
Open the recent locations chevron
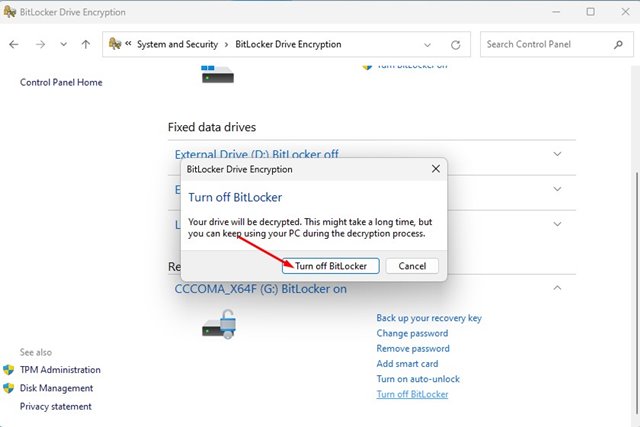(x=64, y=45)
